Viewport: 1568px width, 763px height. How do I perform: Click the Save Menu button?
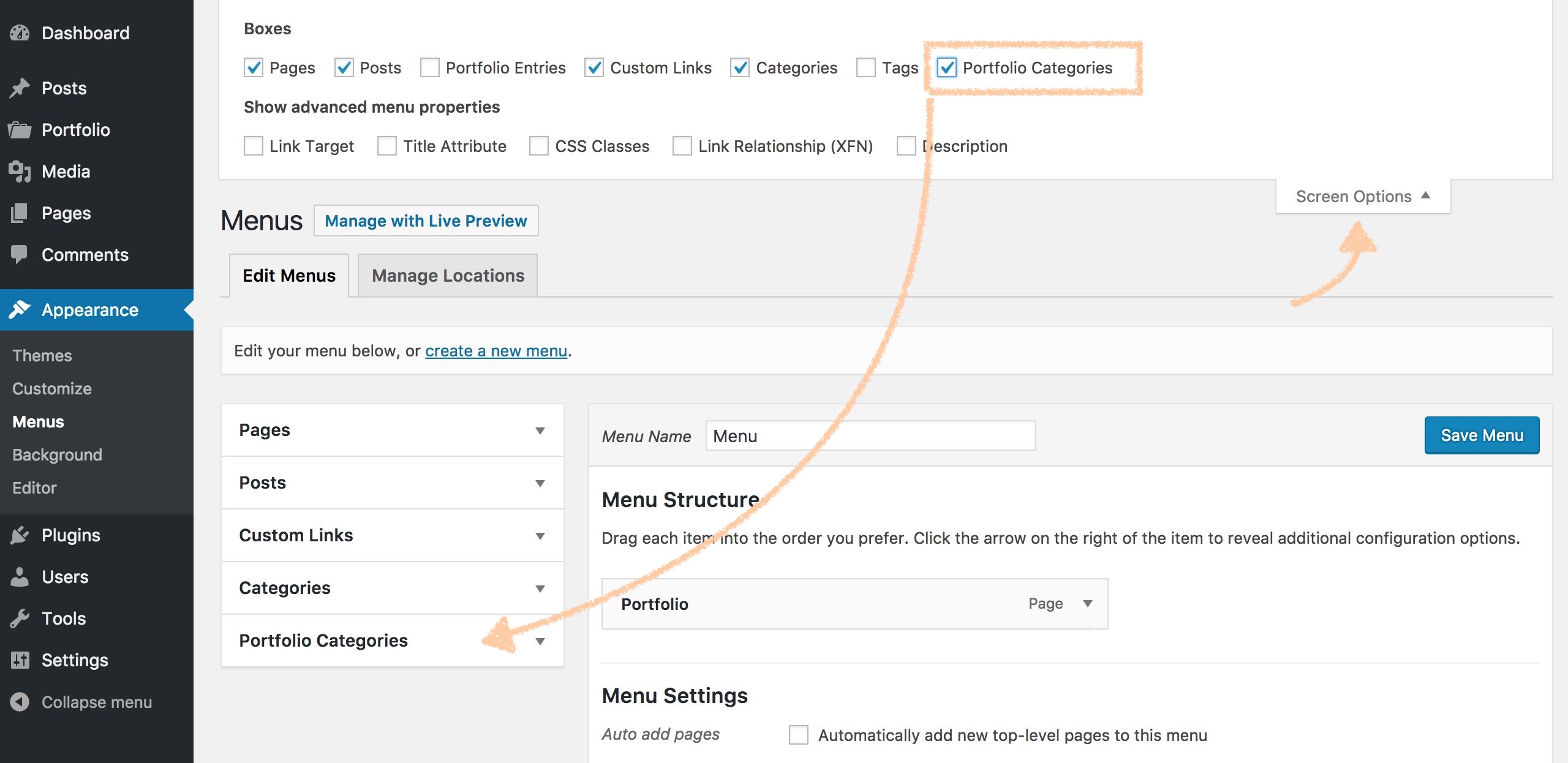pyautogui.click(x=1482, y=435)
